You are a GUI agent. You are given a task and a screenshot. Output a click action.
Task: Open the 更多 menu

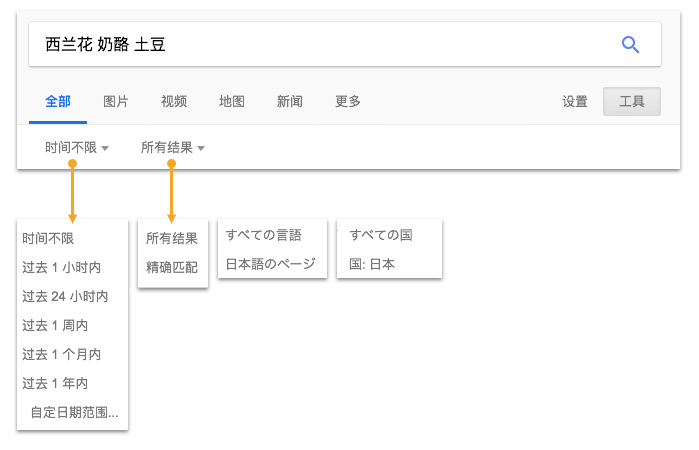348,101
